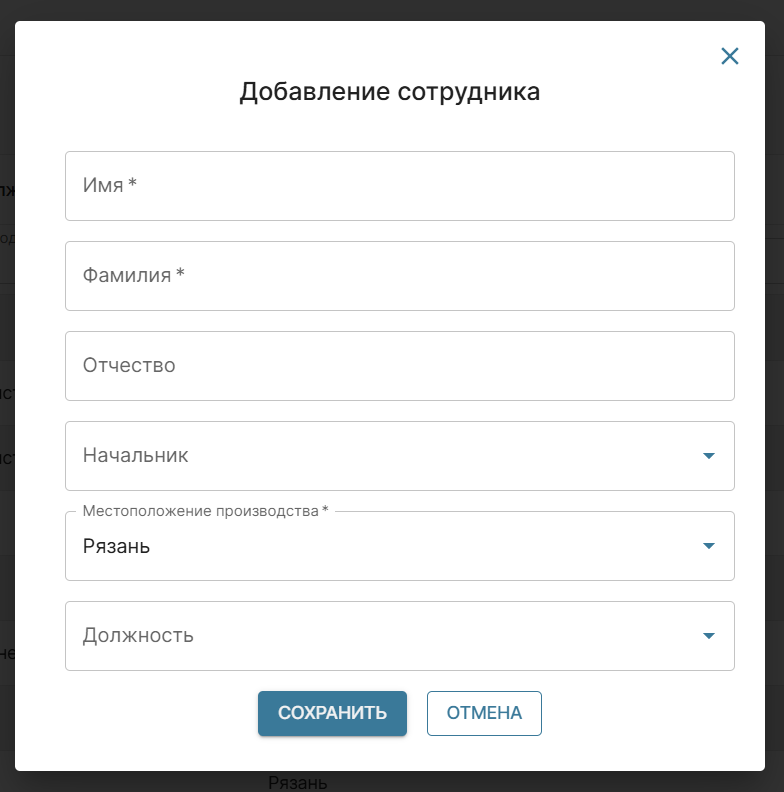Image resolution: width=784 pixels, height=792 pixels.
Task: Focus the Фамилия text field
Action: tap(400, 276)
